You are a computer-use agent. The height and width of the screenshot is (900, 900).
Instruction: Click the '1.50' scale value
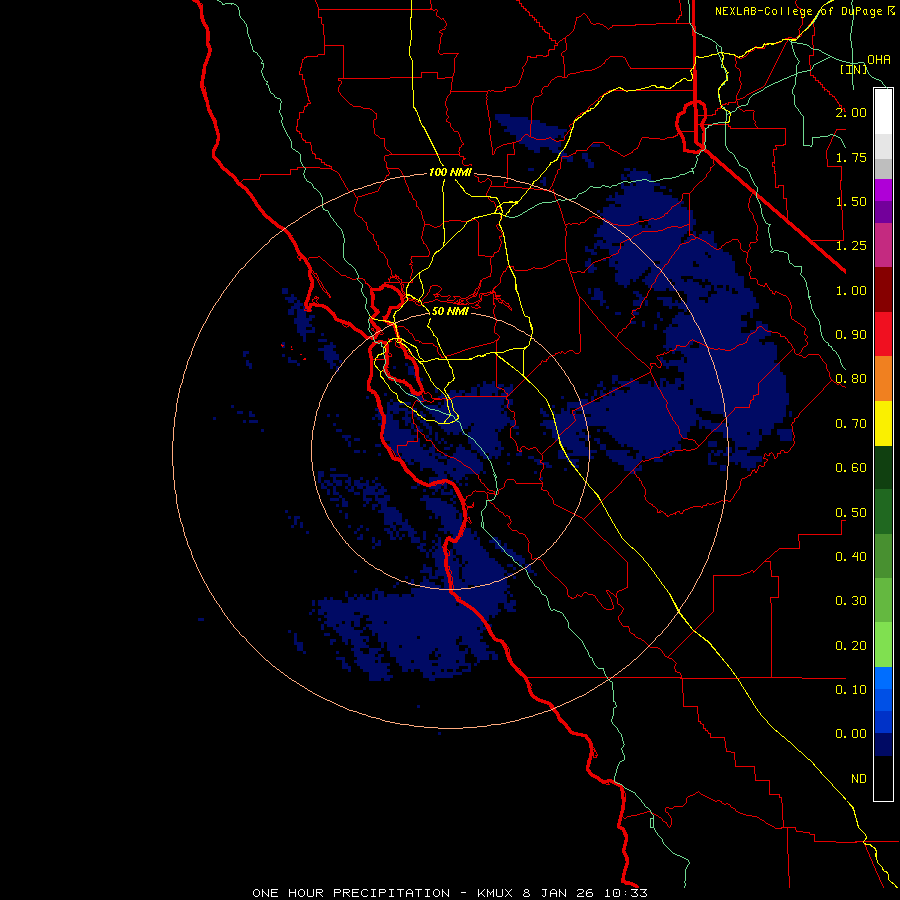tap(851, 201)
